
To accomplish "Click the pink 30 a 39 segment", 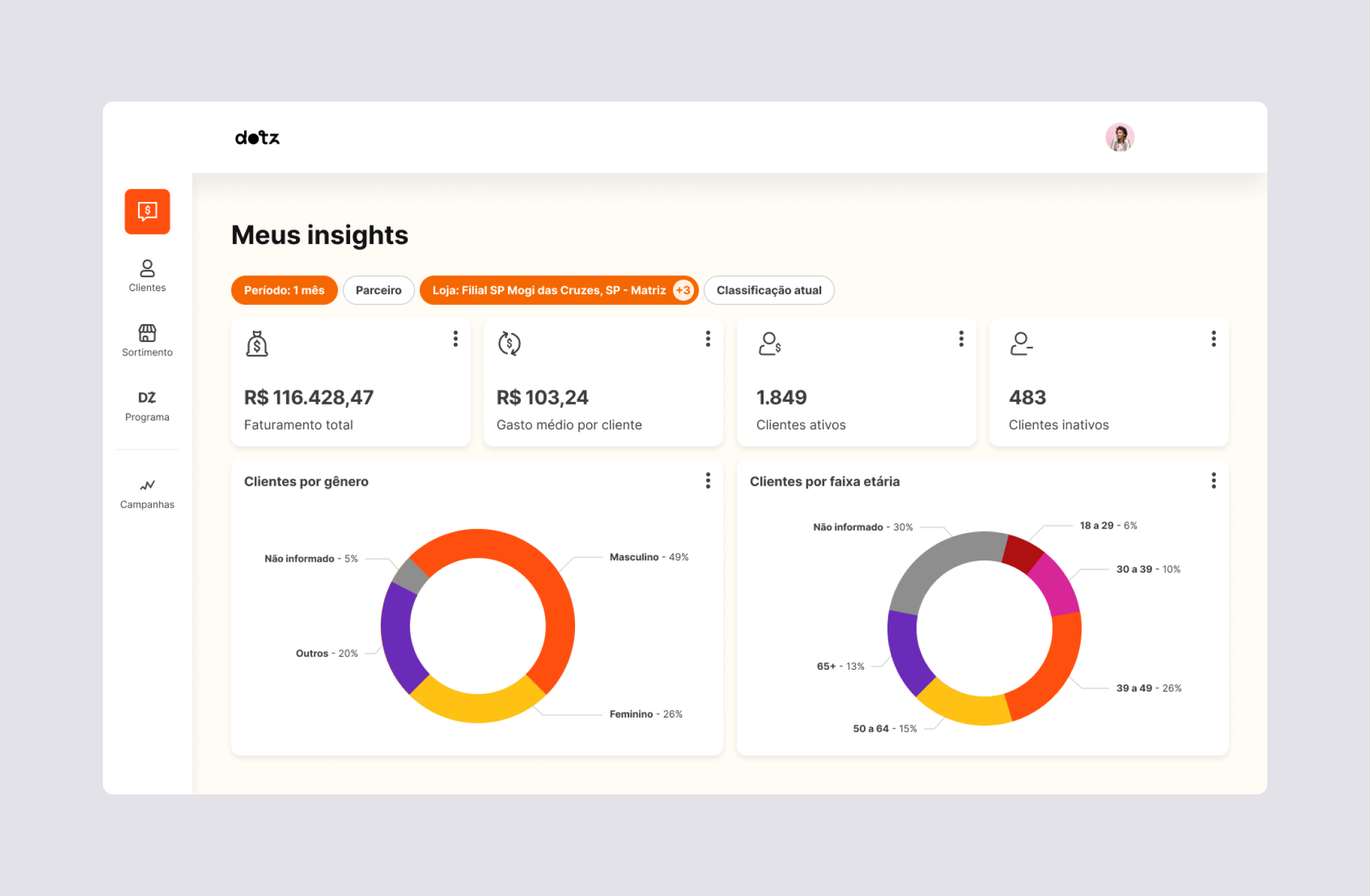I will pos(1056,585).
